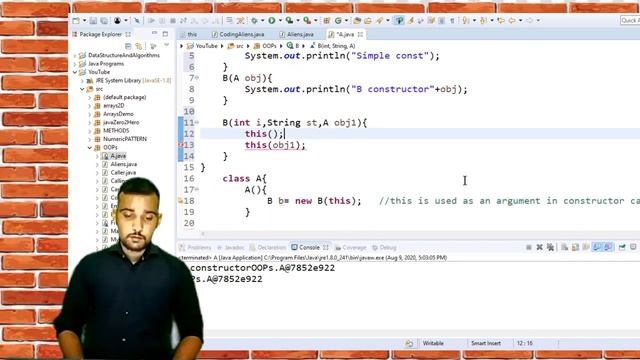Toggle Mark Occurrences highlighted icon
Viewport: 640px width, 360px height.
(399, 20)
